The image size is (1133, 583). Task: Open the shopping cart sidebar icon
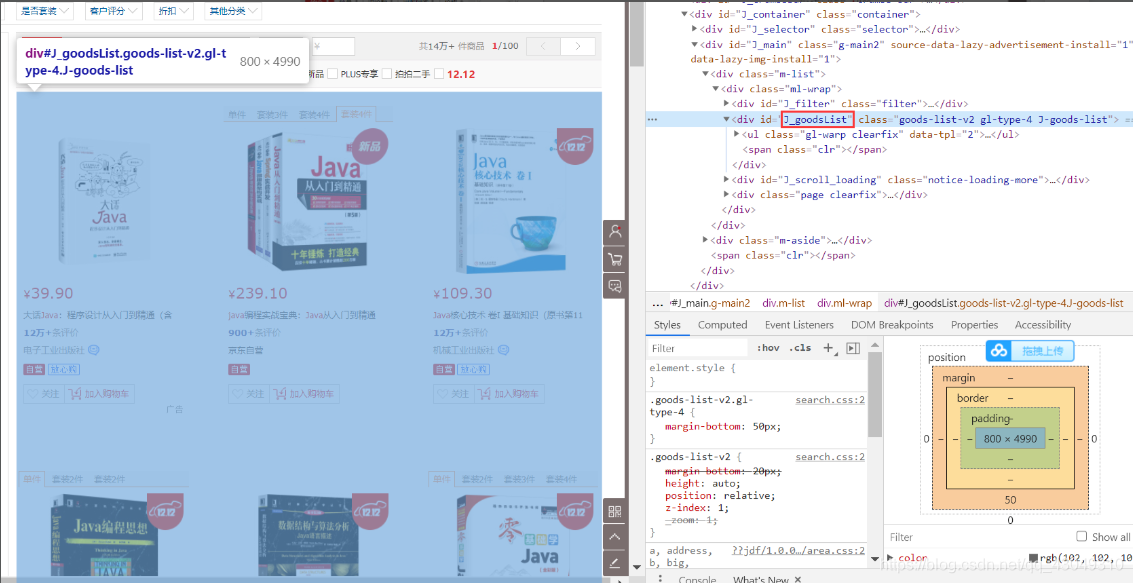(x=615, y=259)
